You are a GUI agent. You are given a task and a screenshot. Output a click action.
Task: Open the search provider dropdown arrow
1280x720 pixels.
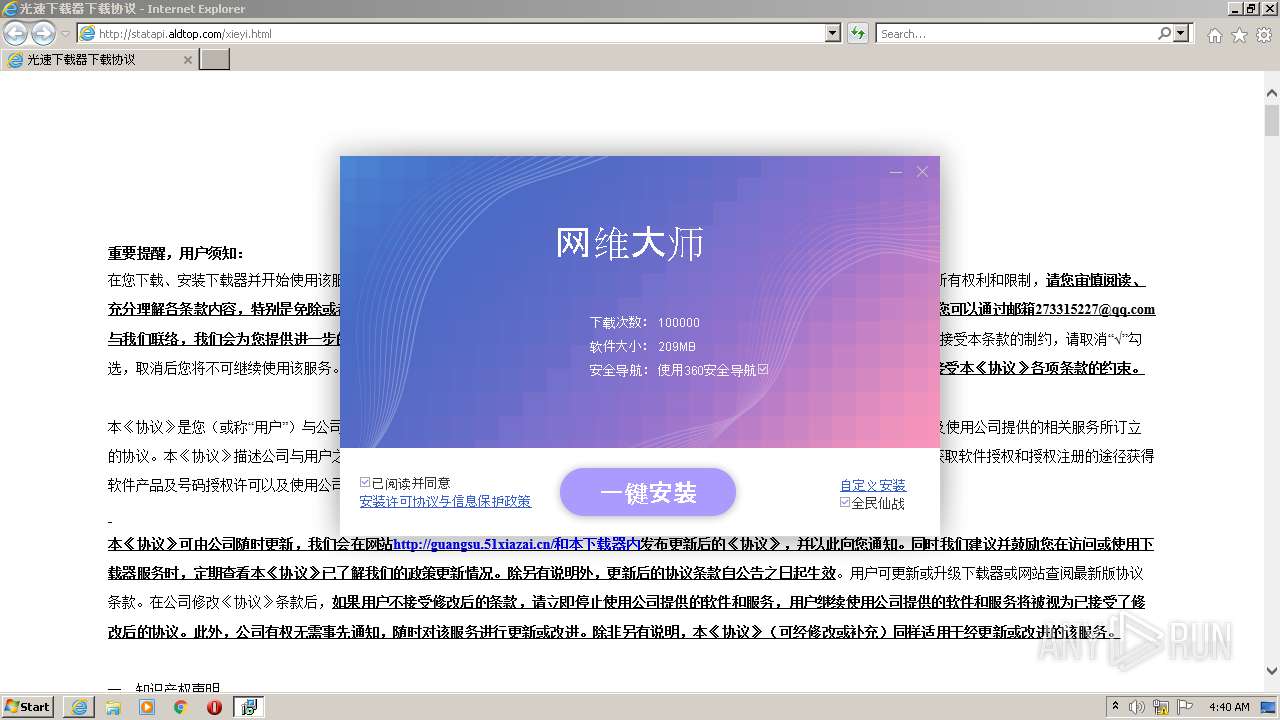[1182, 34]
